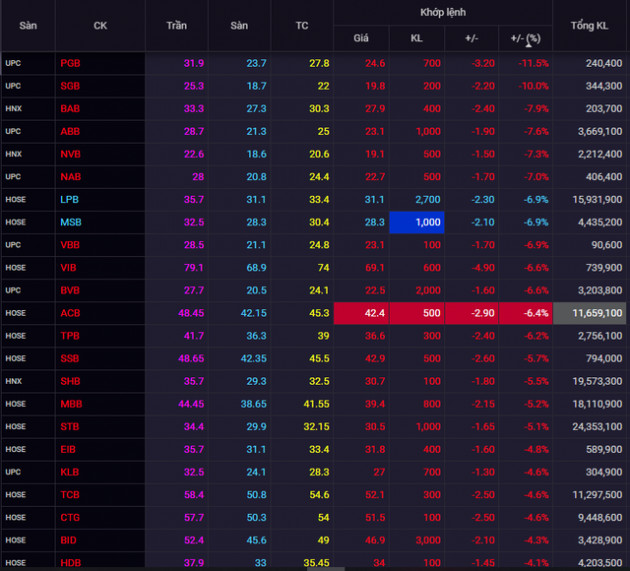The width and height of the screenshot is (630, 571).
Task: Click SHB total volume 19,573,300
Action: point(597,381)
